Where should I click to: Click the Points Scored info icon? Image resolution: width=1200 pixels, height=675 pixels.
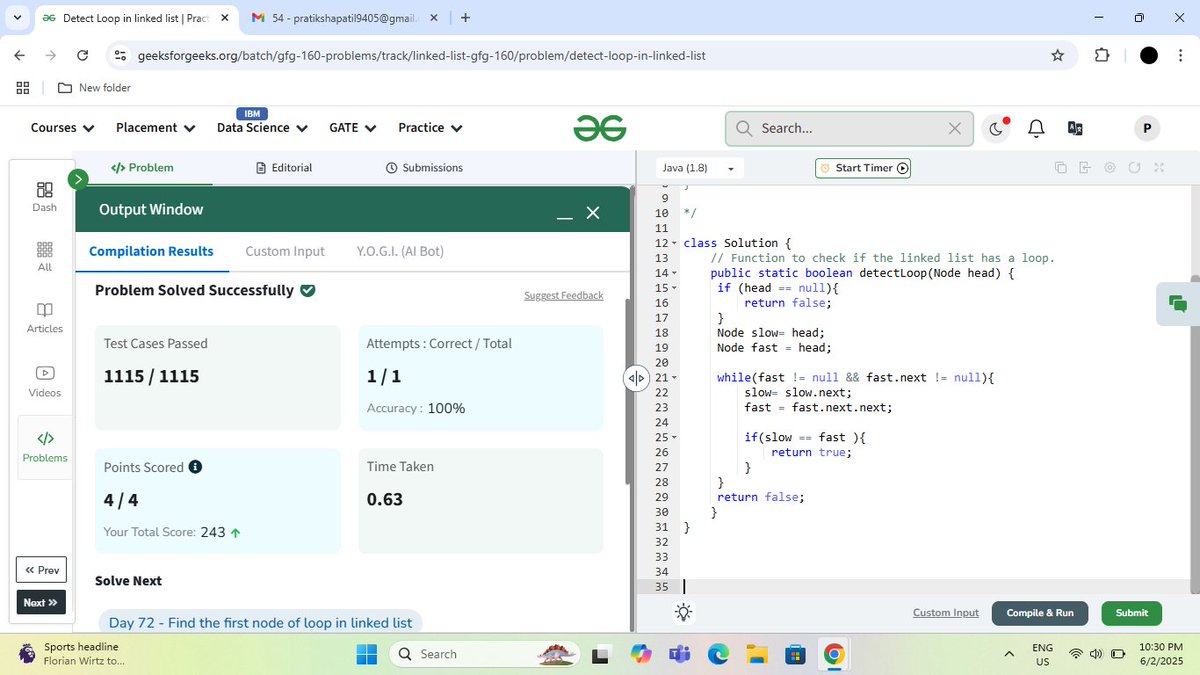[196, 467]
